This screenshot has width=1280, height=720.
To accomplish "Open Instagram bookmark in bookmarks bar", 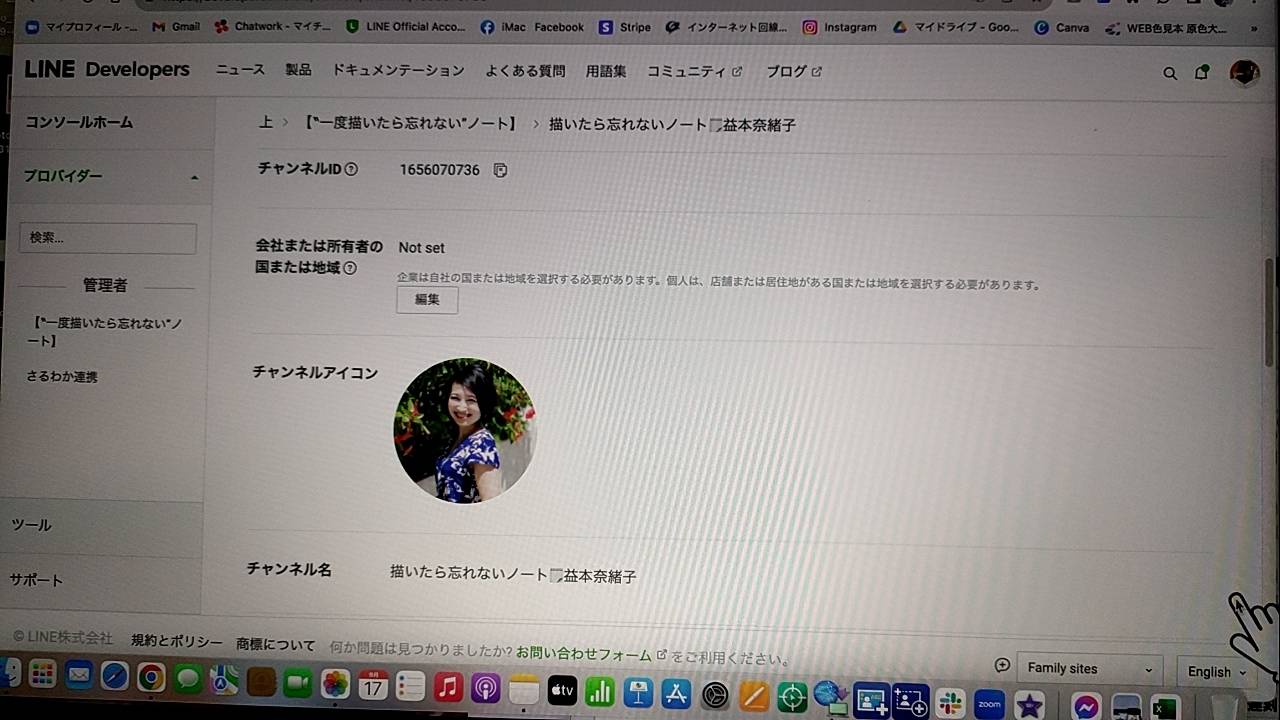I will click(840, 27).
